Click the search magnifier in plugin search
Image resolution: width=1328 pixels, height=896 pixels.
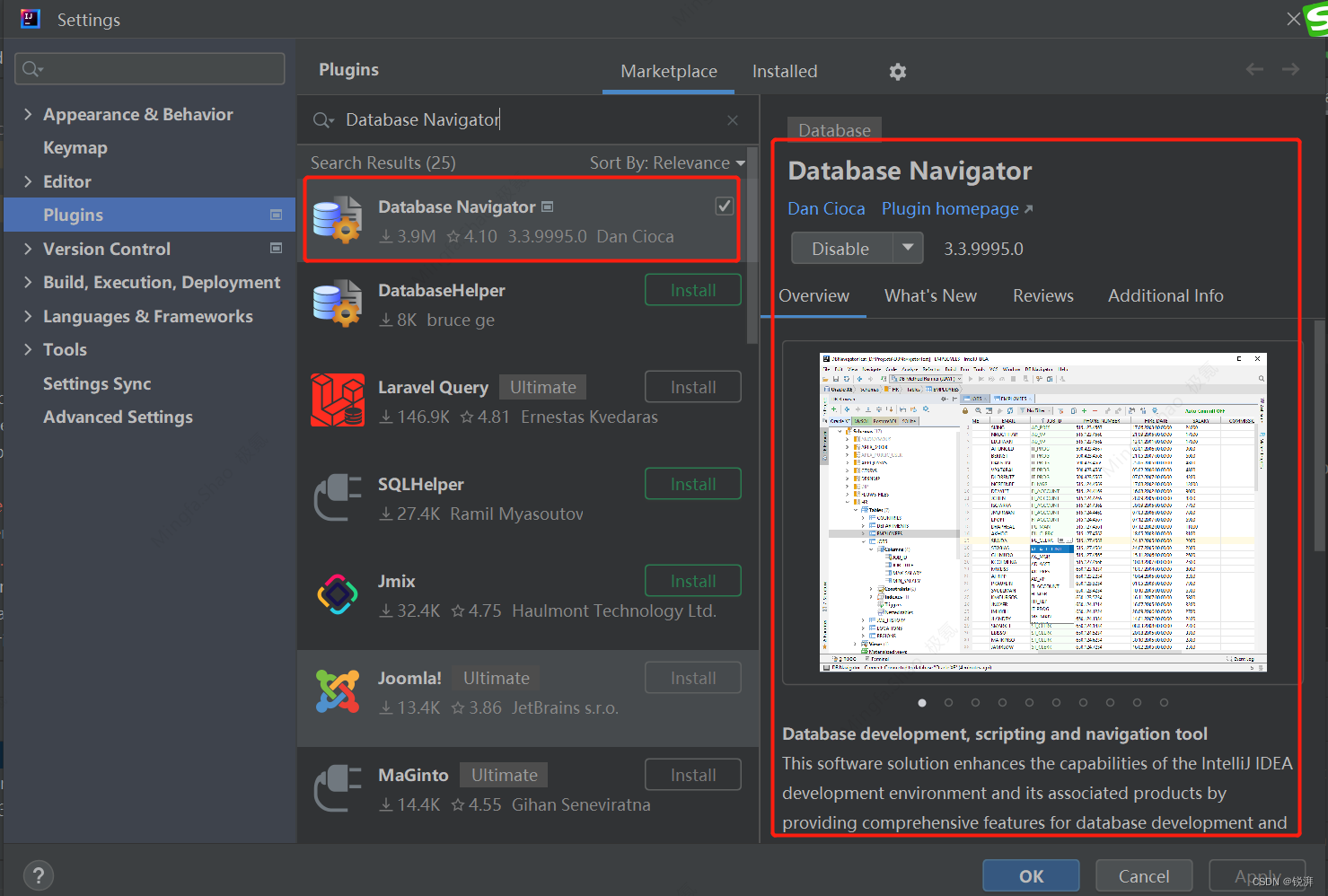tap(322, 120)
